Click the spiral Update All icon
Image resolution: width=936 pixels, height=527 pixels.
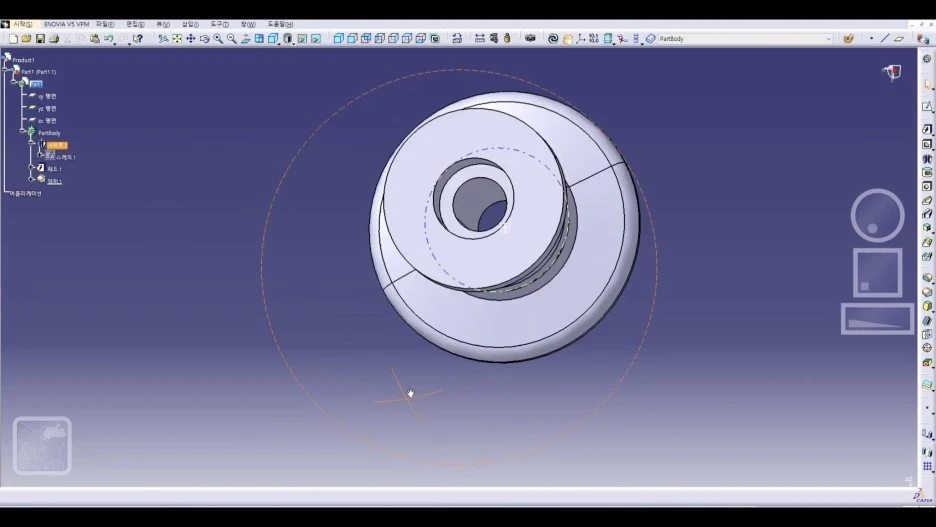(553, 39)
